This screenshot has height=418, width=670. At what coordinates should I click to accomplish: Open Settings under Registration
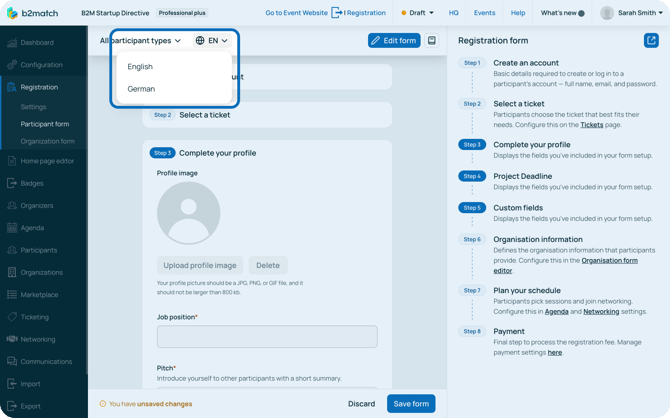33,106
